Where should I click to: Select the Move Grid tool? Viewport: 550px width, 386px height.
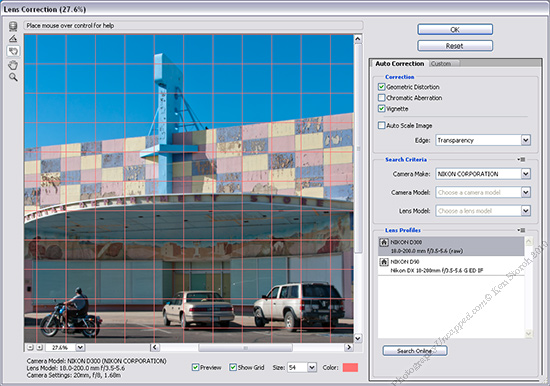tap(13, 51)
